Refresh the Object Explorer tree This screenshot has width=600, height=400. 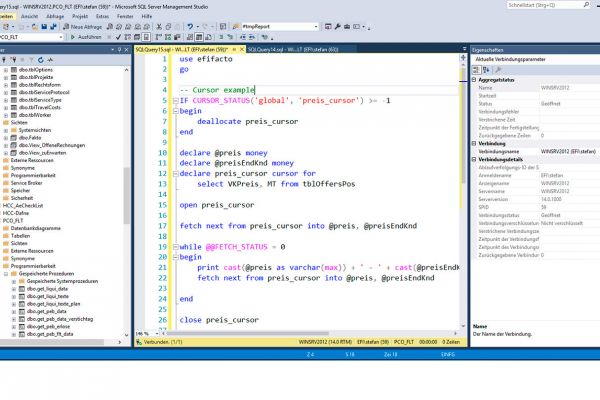[x=41, y=60]
